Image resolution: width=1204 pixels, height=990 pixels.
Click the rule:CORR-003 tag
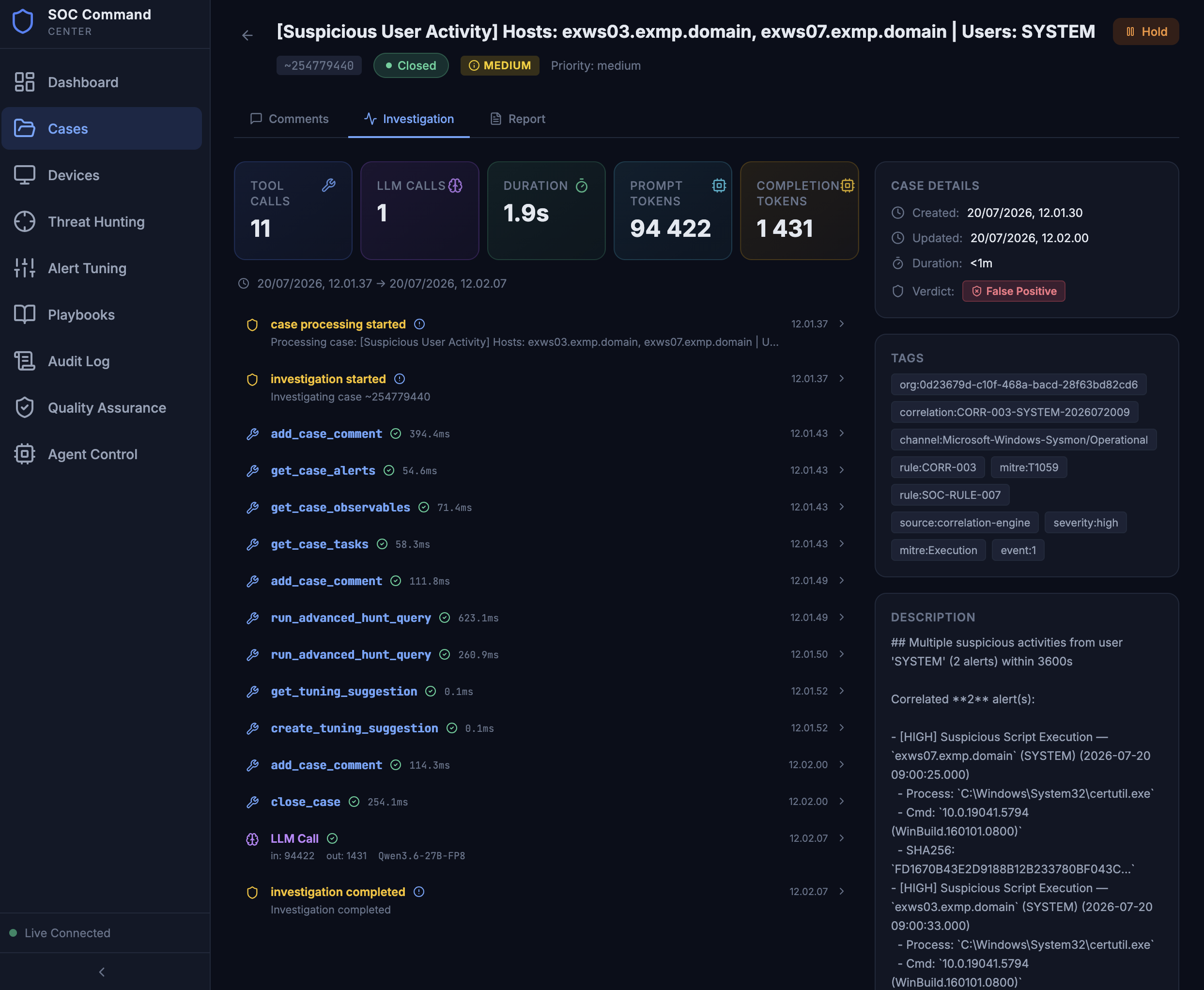point(937,467)
